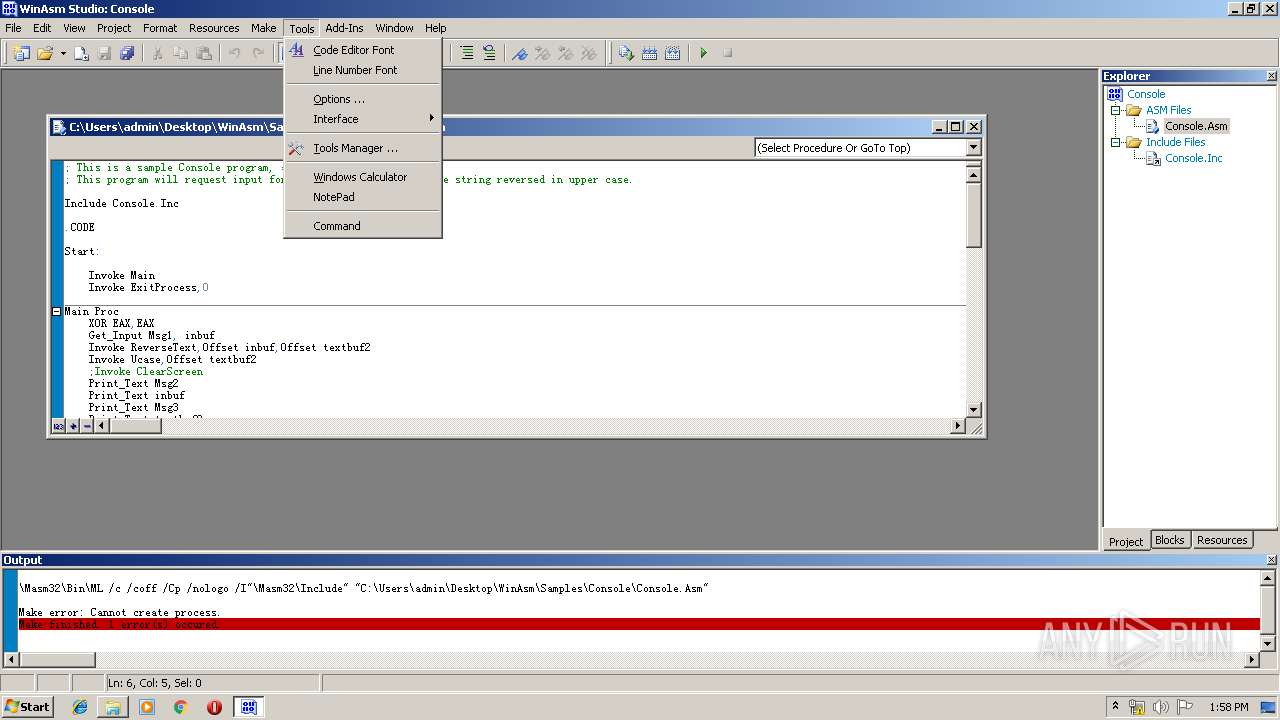Click the Outdent lines toolbar icon
This screenshot has height=720, width=1280.
[x=489, y=53]
